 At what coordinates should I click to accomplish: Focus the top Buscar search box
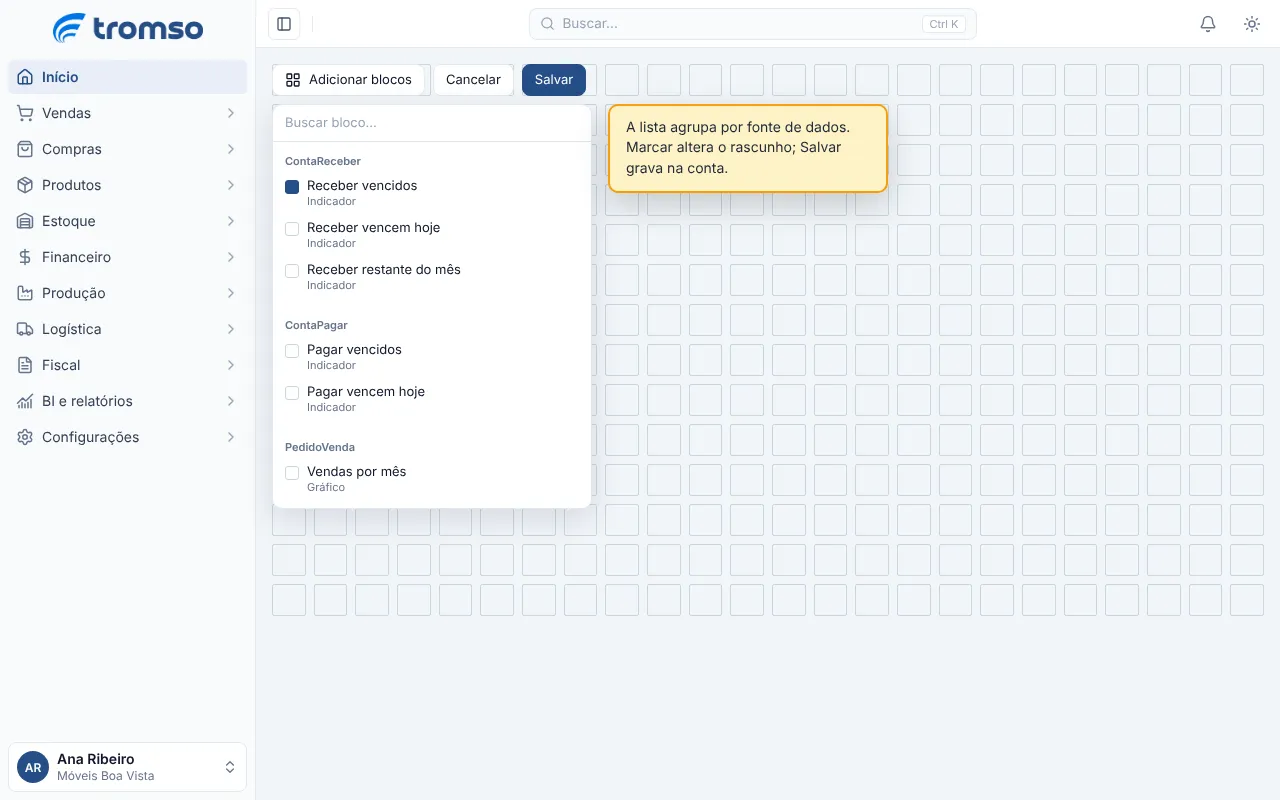point(753,24)
